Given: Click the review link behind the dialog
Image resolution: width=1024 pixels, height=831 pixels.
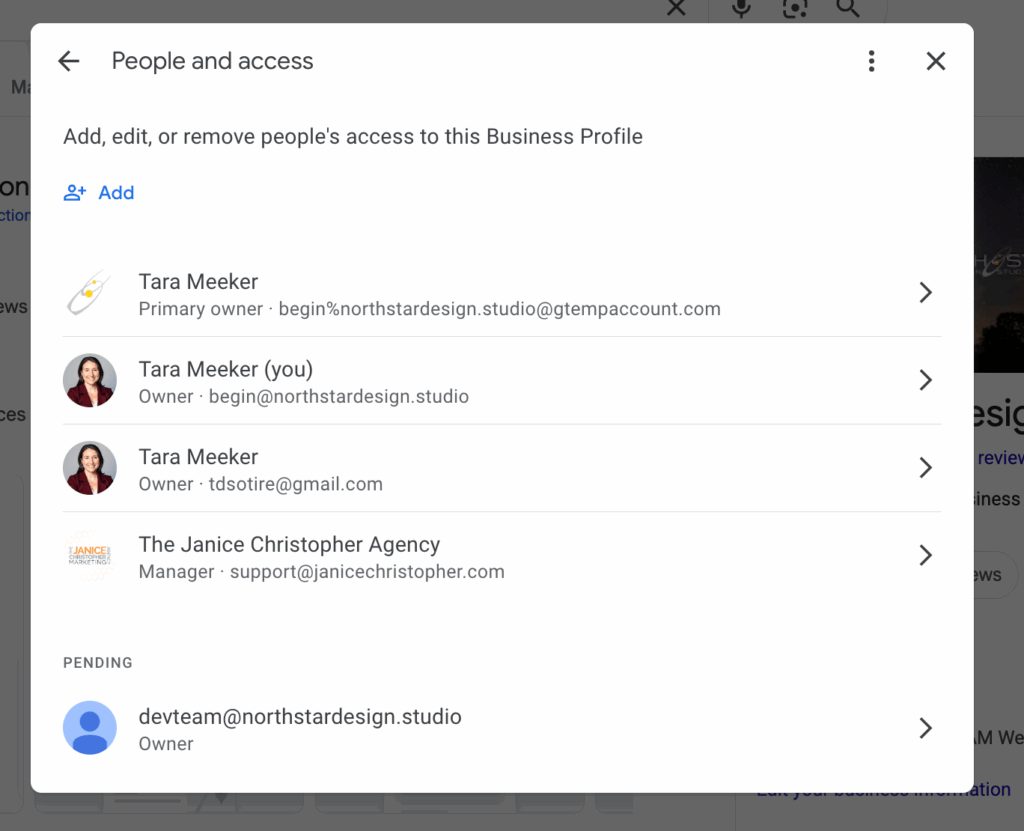Looking at the screenshot, I should click(x=1003, y=458).
